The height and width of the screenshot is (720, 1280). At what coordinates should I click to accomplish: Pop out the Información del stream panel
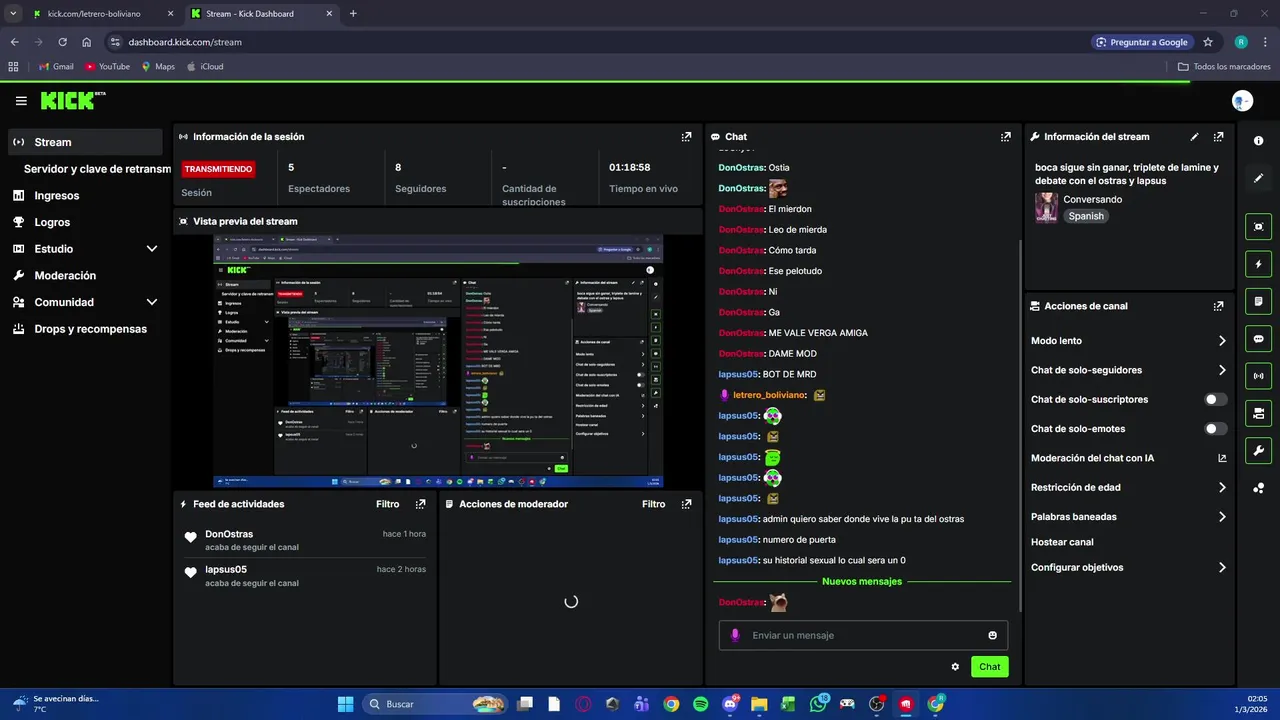pyautogui.click(x=1218, y=137)
